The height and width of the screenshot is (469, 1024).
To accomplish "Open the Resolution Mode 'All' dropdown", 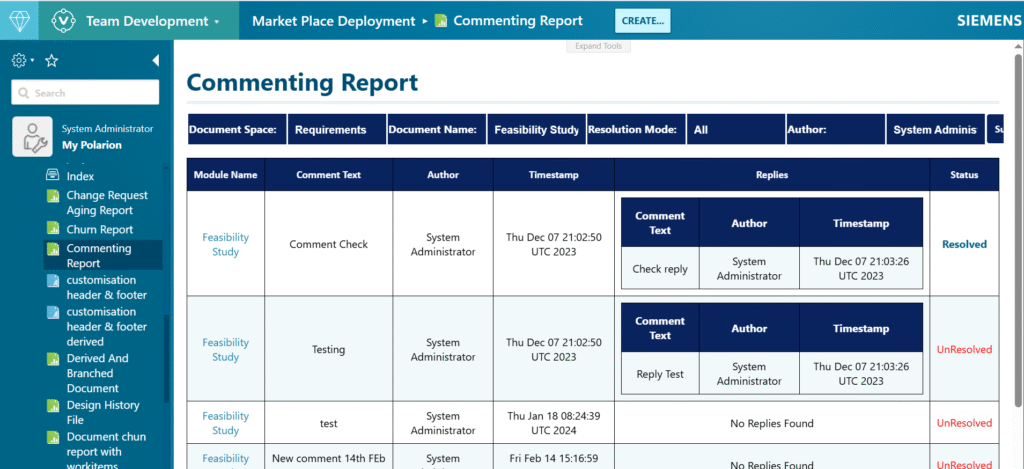I will [x=735, y=130].
